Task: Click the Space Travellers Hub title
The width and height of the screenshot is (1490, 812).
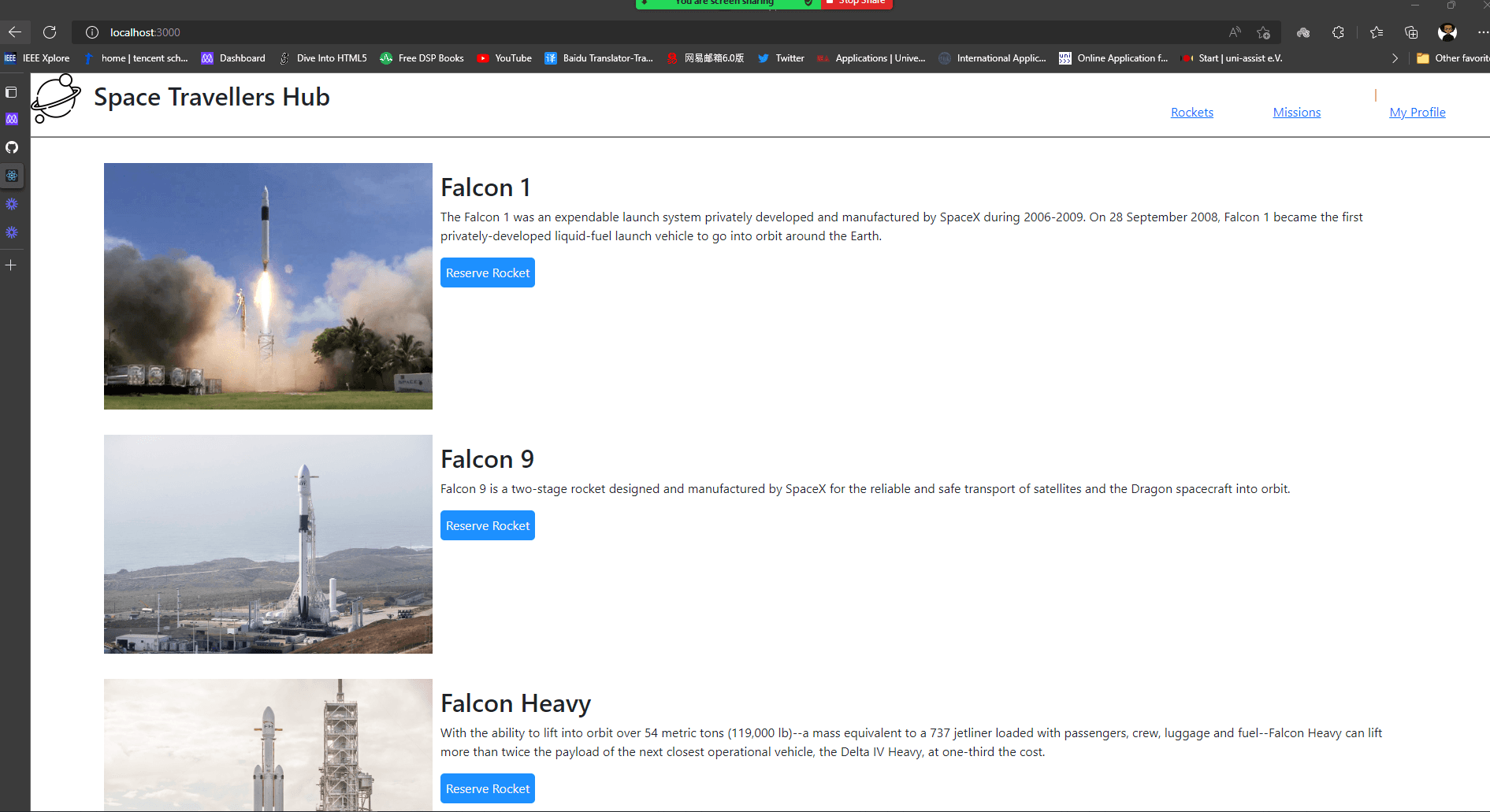Action: [x=212, y=97]
